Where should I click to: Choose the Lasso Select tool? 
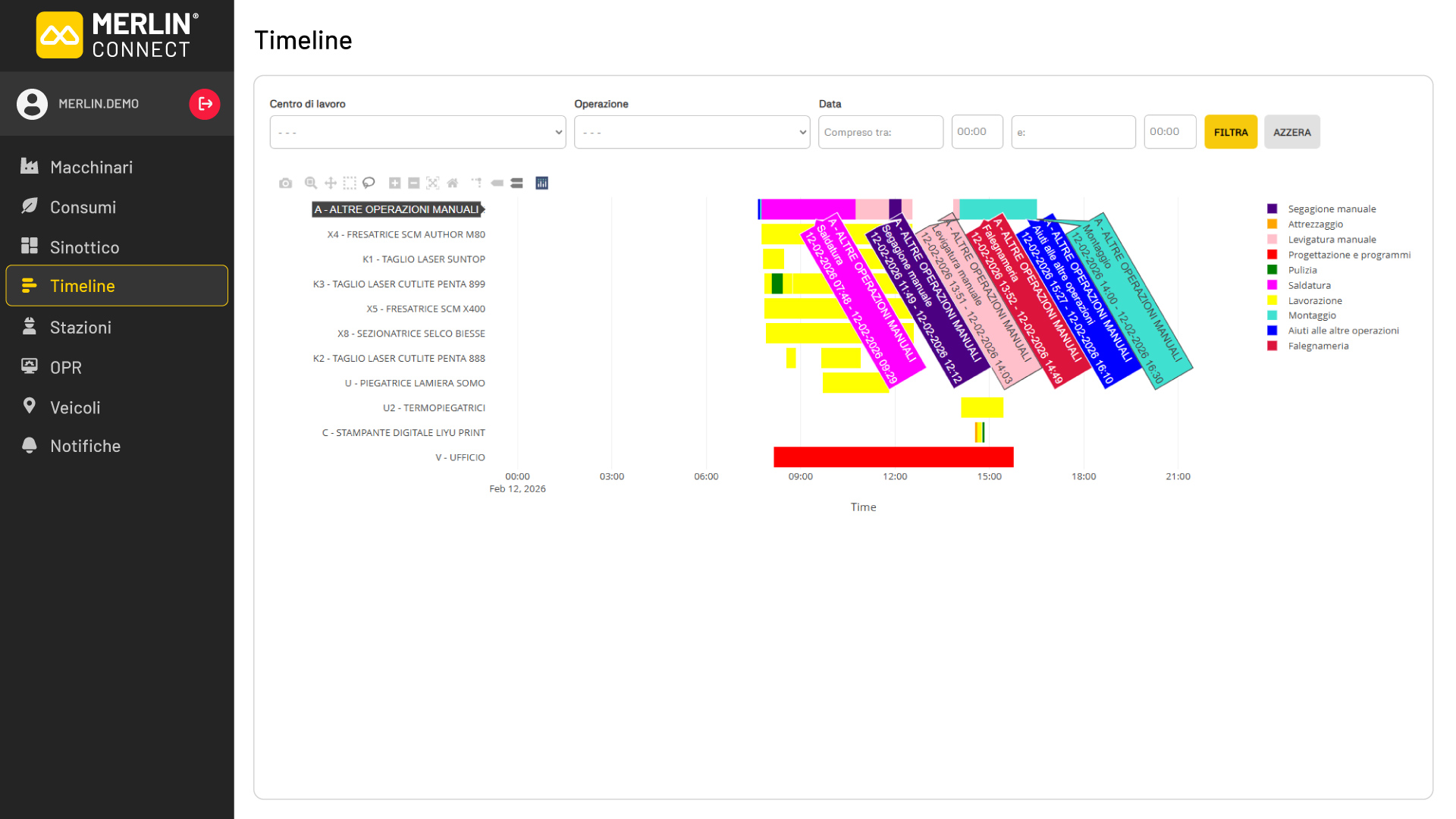369,183
